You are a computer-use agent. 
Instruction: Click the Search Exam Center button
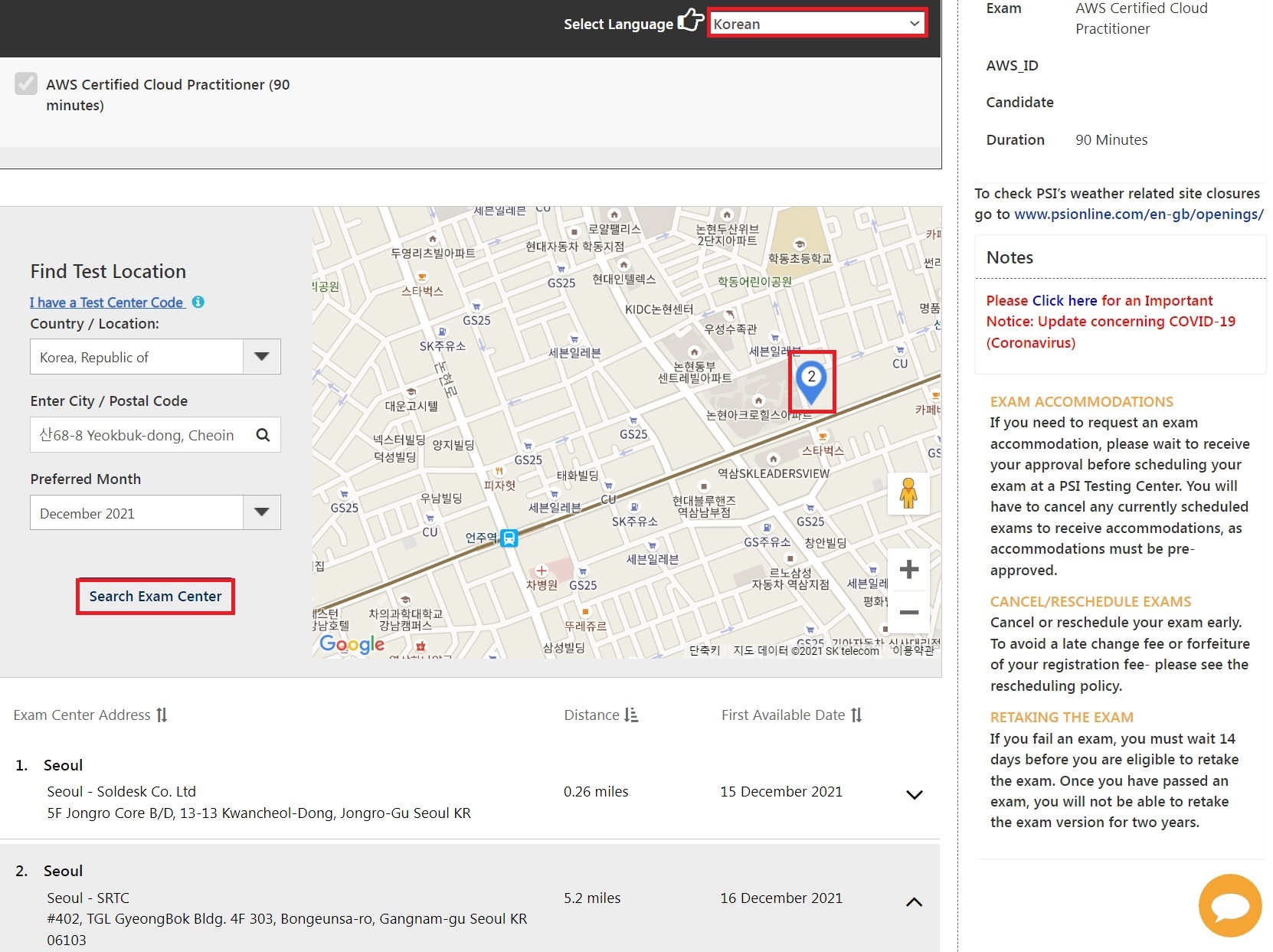coord(155,597)
